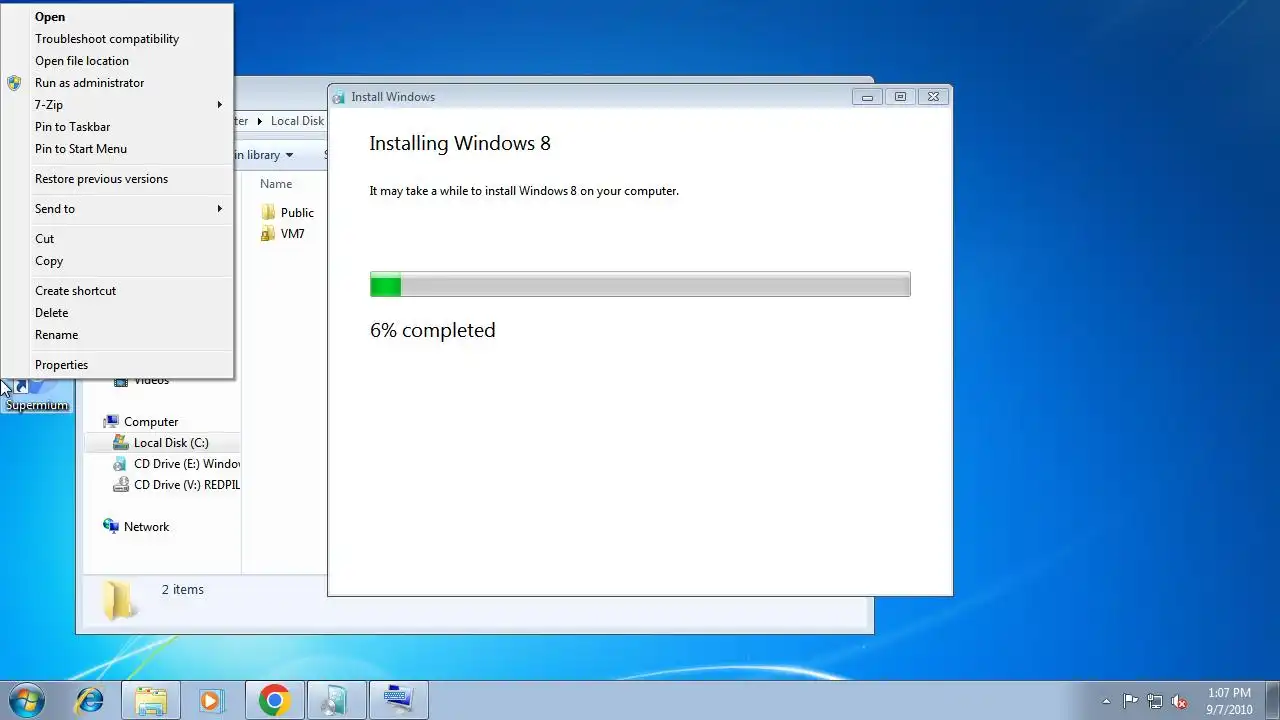Choose Create shortcut
The image size is (1280, 720).
(118, 291)
